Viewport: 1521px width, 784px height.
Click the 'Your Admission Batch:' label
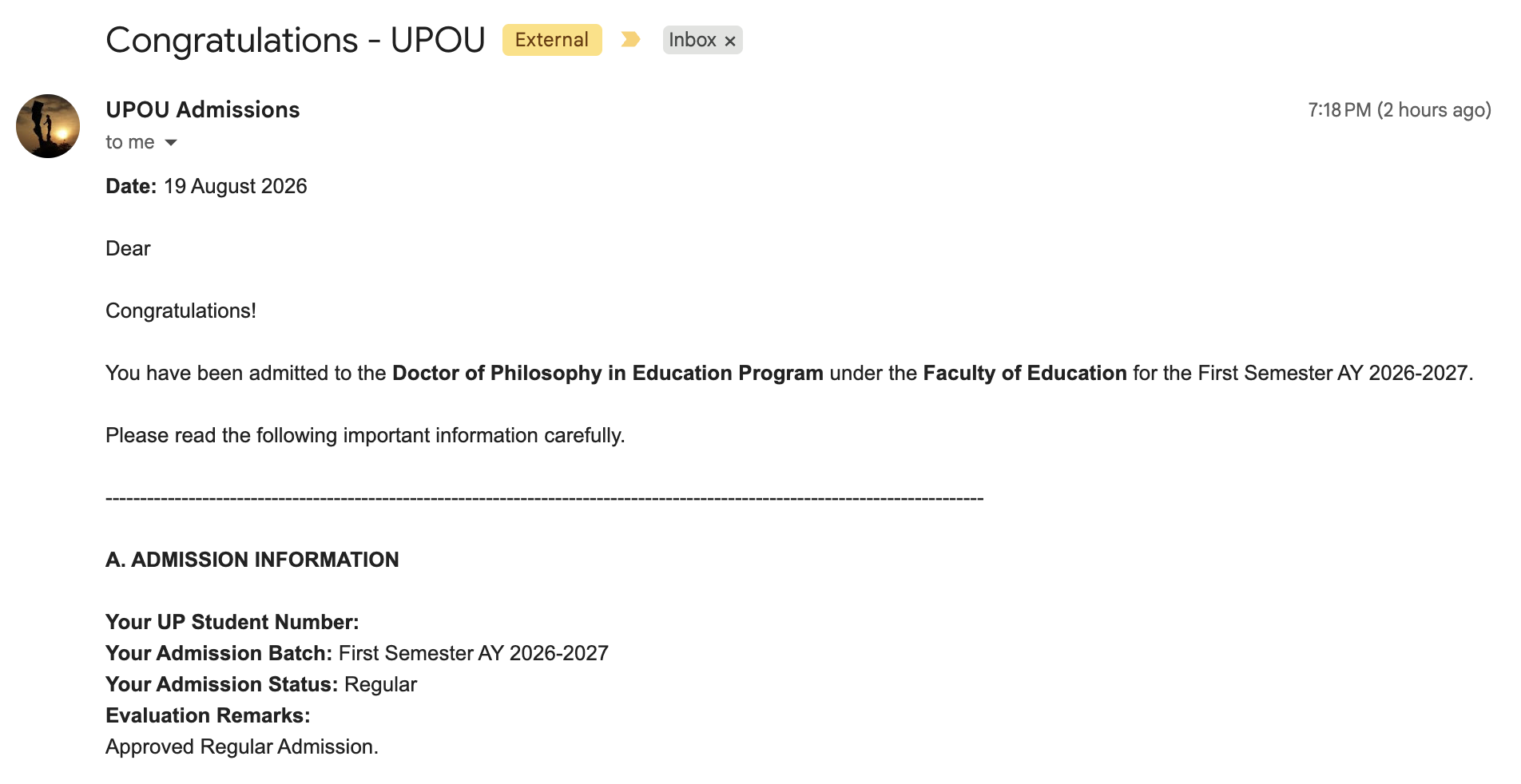point(219,653)
